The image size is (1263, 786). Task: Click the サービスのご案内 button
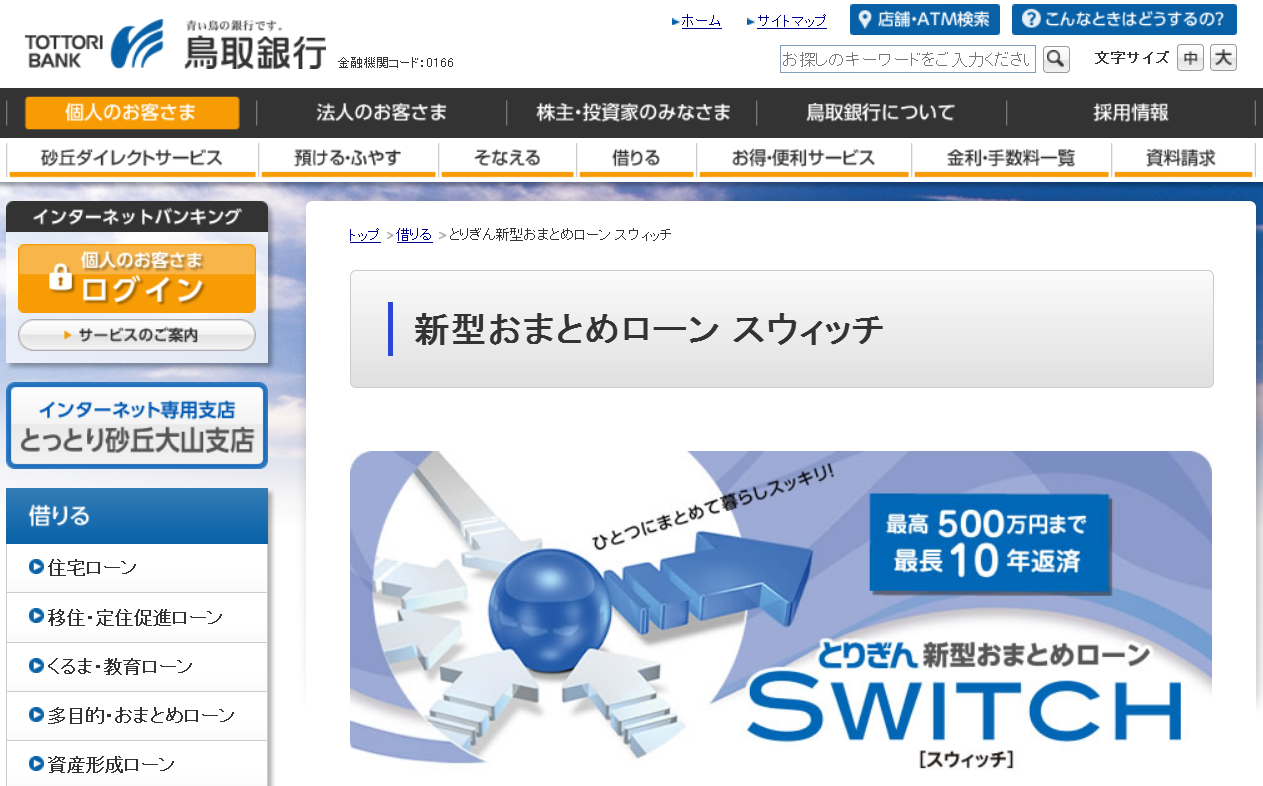[137, 335]
